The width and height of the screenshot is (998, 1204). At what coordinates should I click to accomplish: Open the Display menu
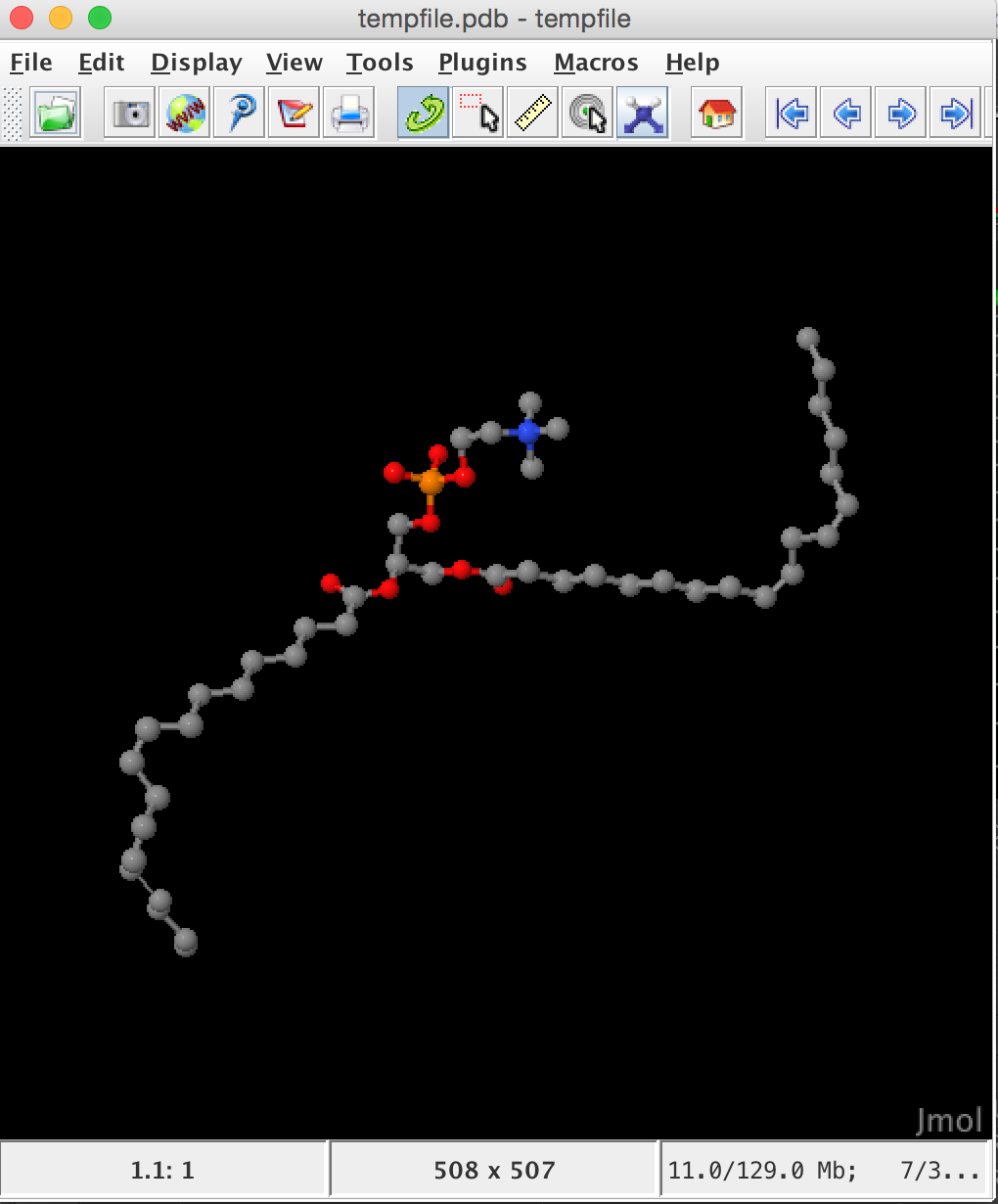click(x=196, y=62)
